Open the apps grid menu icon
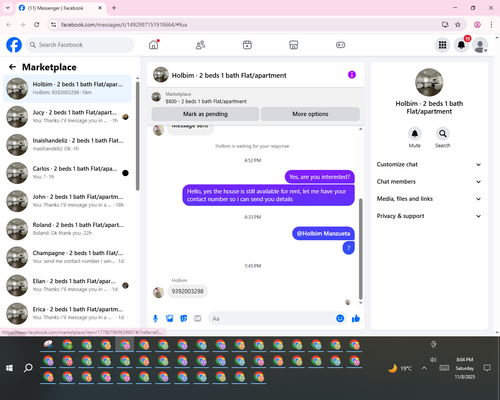 [x=442, y=45]
